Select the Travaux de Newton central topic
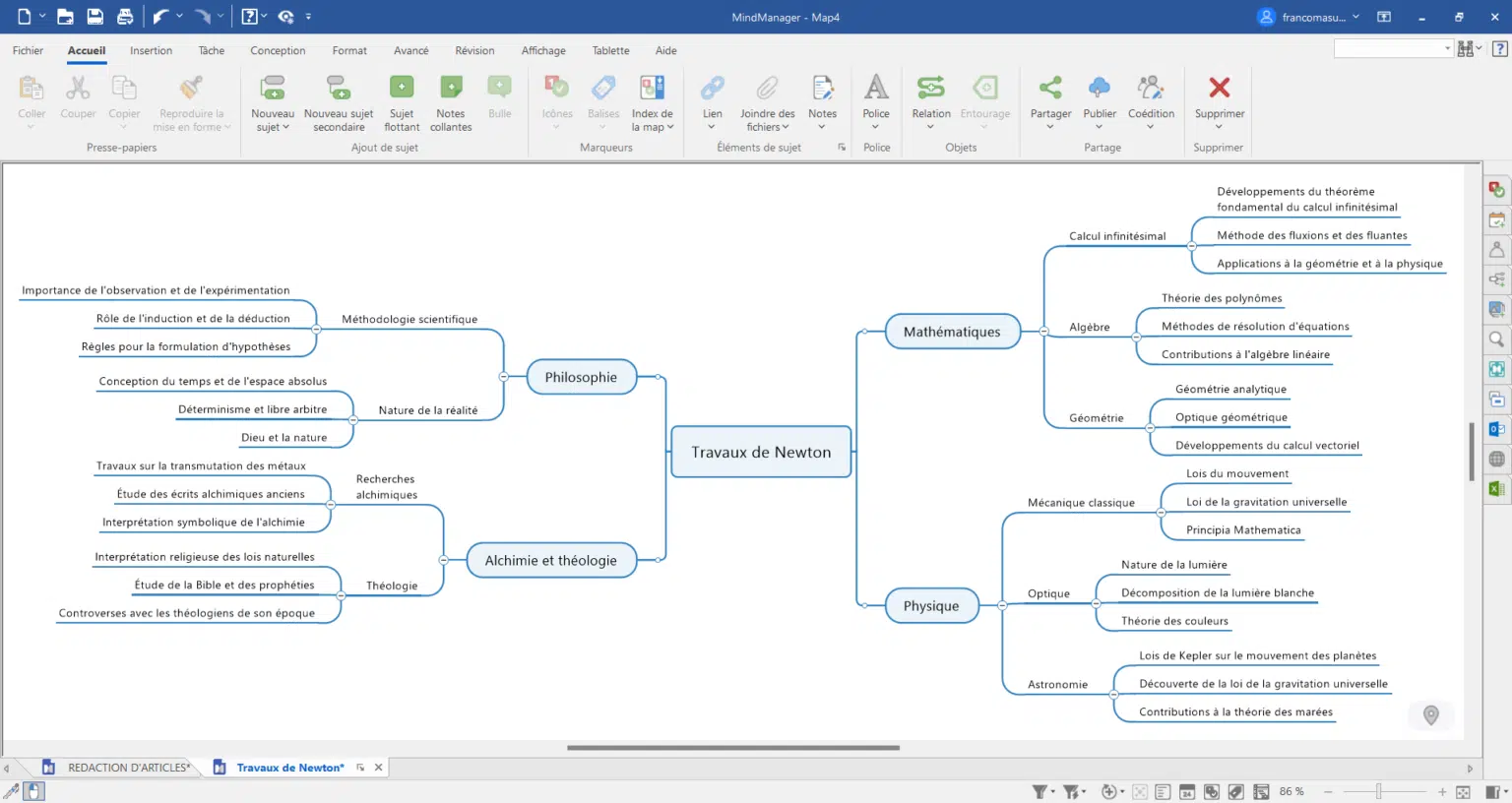 tap(760, 453)
